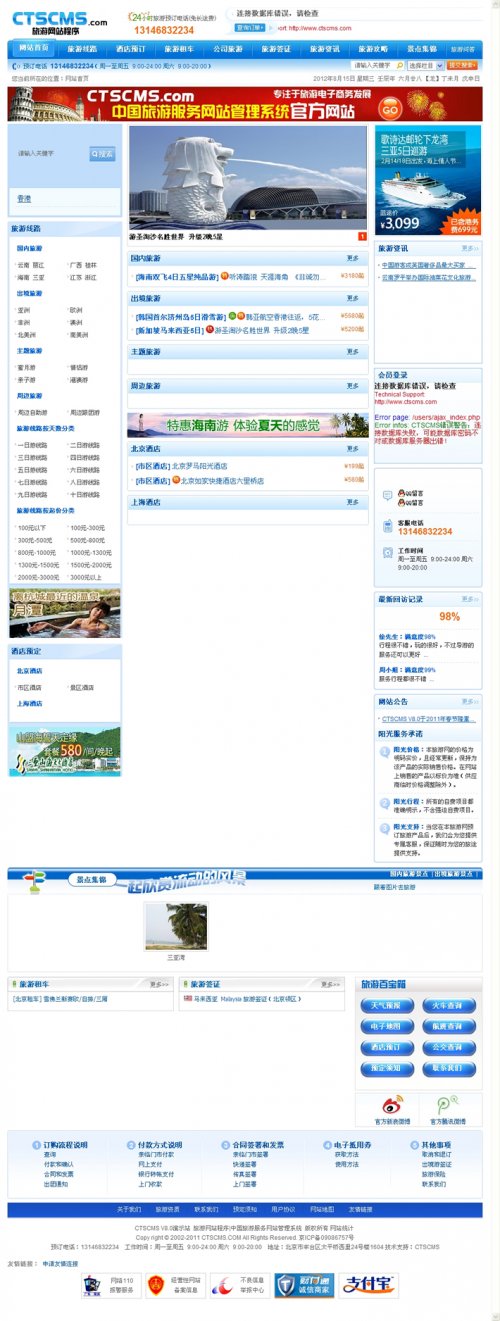500x1321 pixels.
Task: Open 用户协议 in the footer bar
Action: 283,1210
